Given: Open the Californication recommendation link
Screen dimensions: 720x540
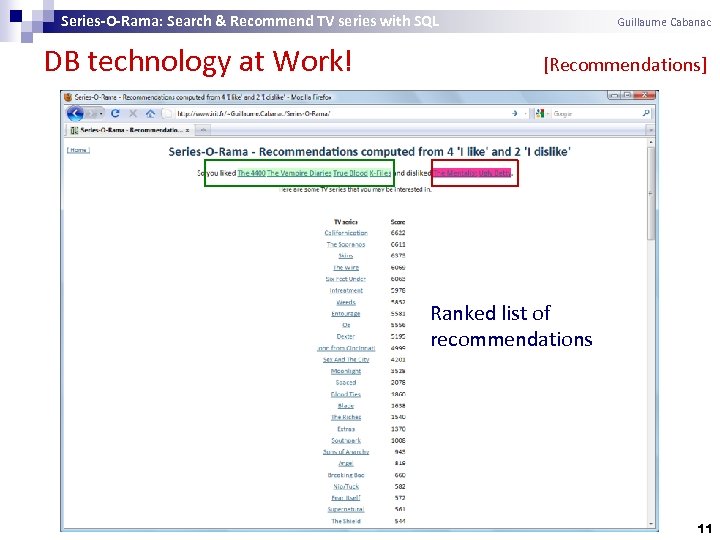Looking at the screenshot, I should pyautogui.click(x=346, y=233).
